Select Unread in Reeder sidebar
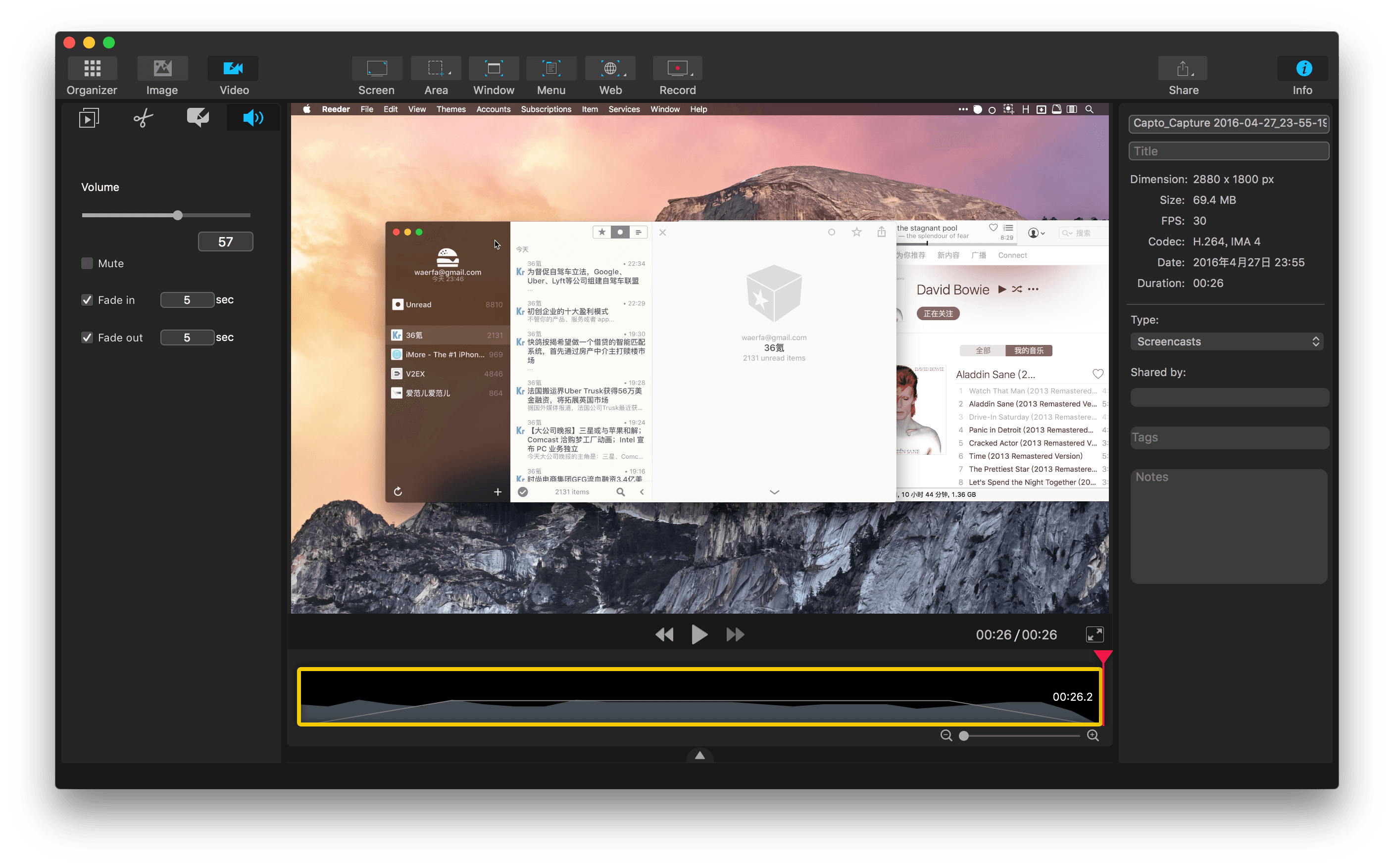The height and width of the screenshot is (868, 1394). point(447,305)
